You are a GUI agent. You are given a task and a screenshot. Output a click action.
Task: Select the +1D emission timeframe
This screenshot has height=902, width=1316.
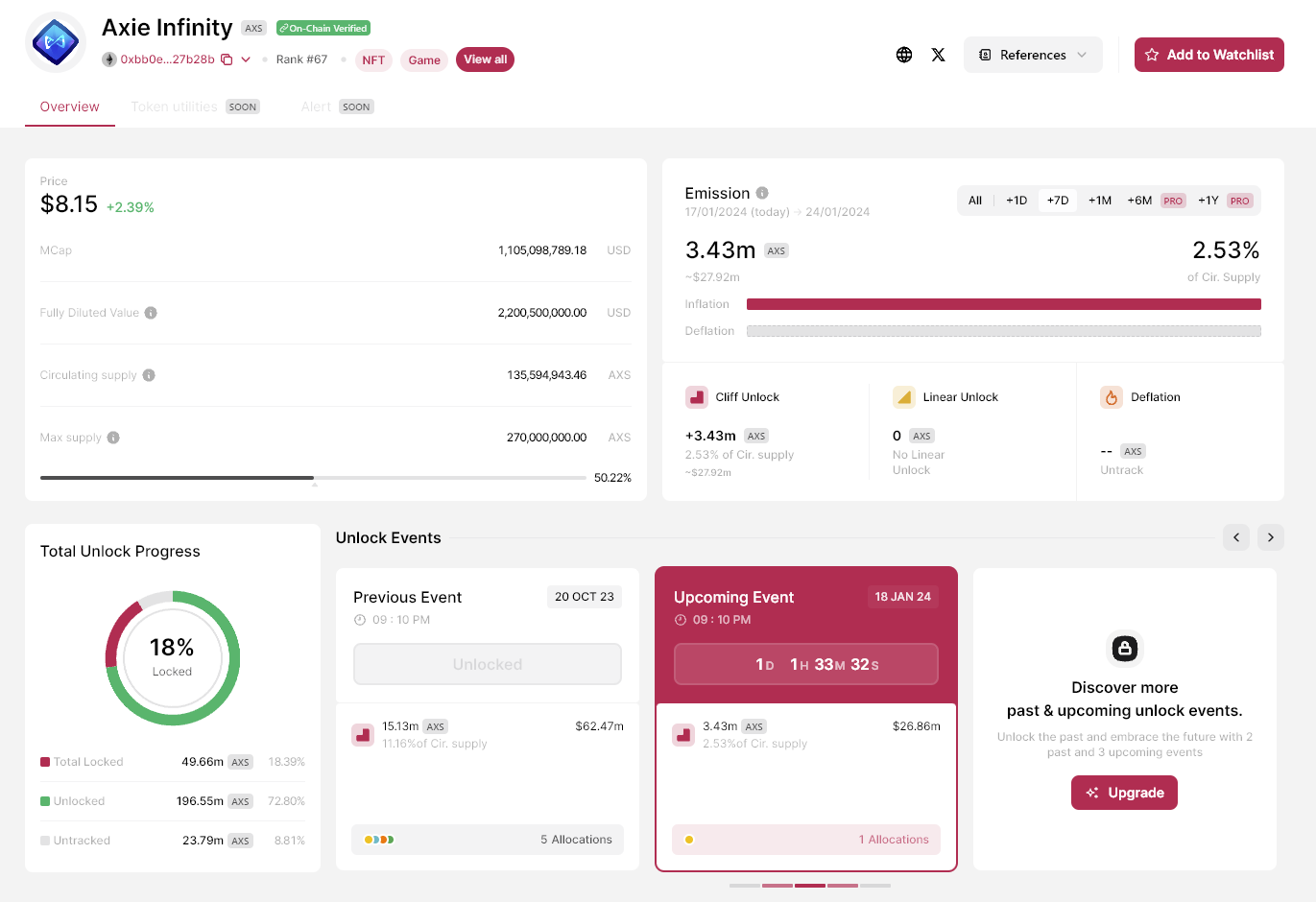[1017, 201]
